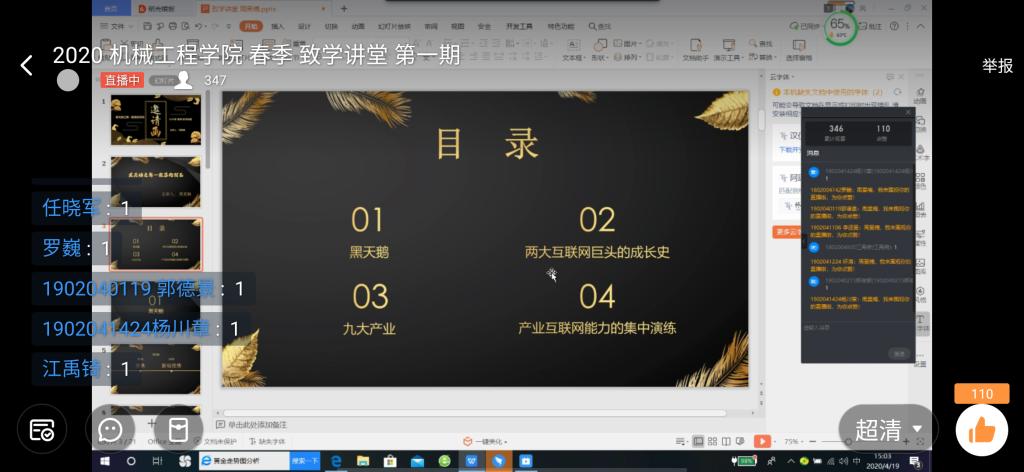Open Edge browser from taskbar
The image size is (1024, 472).
pyautogui.click(x=336, y=461)
